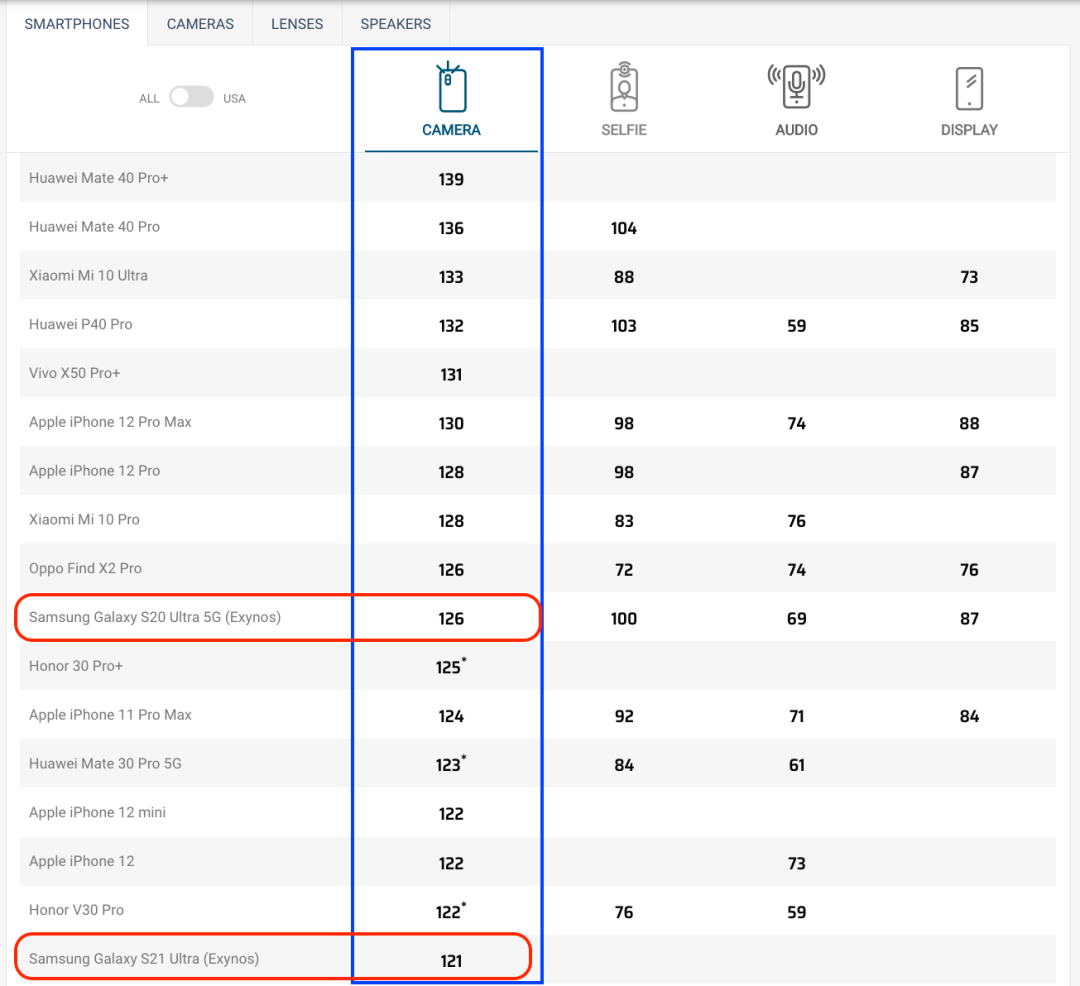
Task: Open the Lenses tab
Action: [x=297, y=24]
